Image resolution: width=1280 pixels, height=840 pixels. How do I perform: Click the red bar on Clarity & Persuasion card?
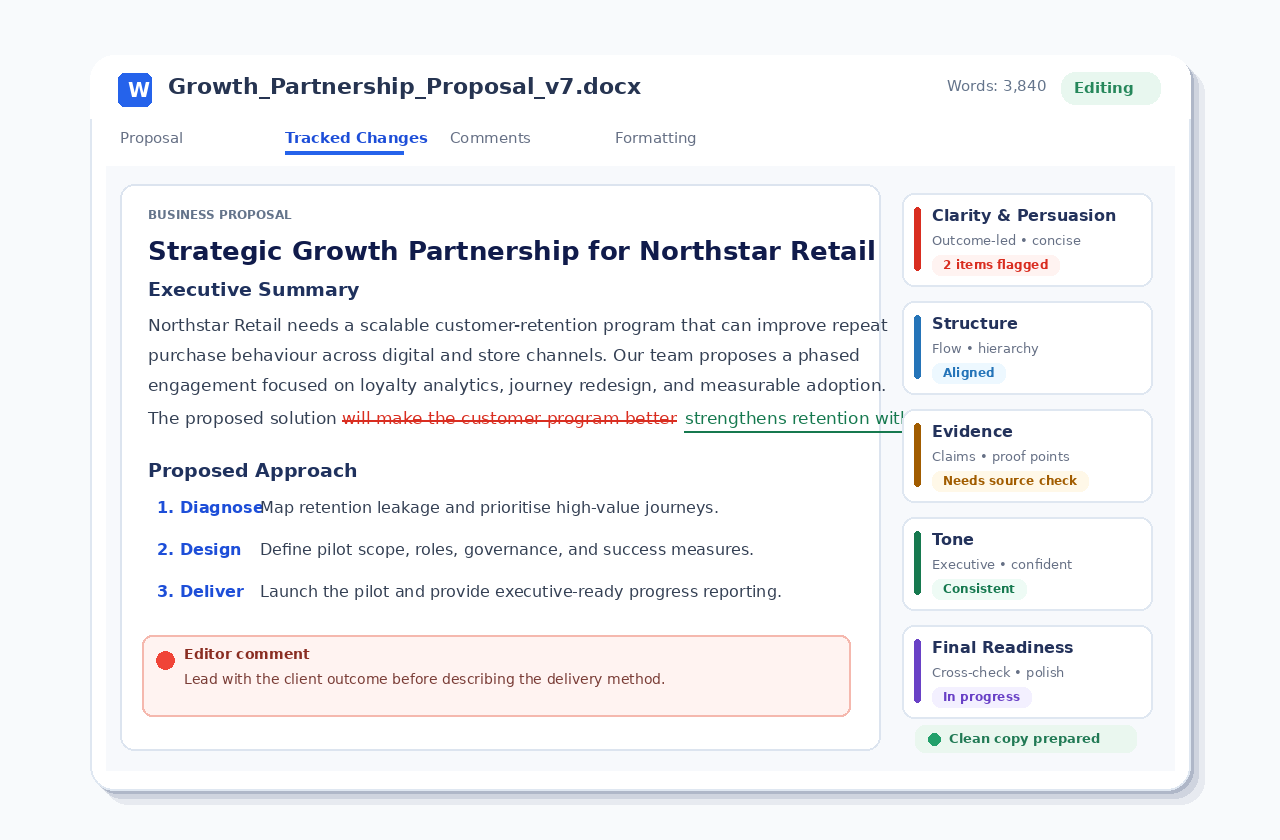click(917, 239)
